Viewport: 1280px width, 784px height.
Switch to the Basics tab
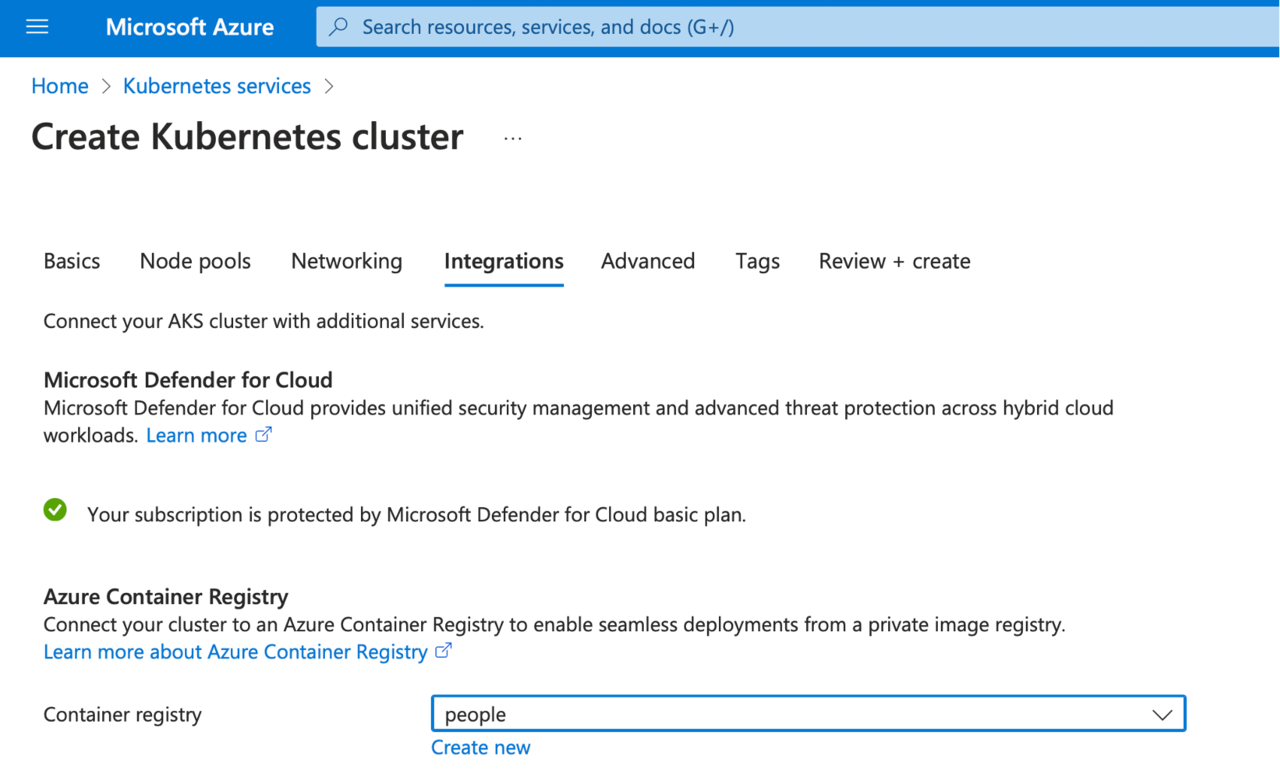coord(72,261)
